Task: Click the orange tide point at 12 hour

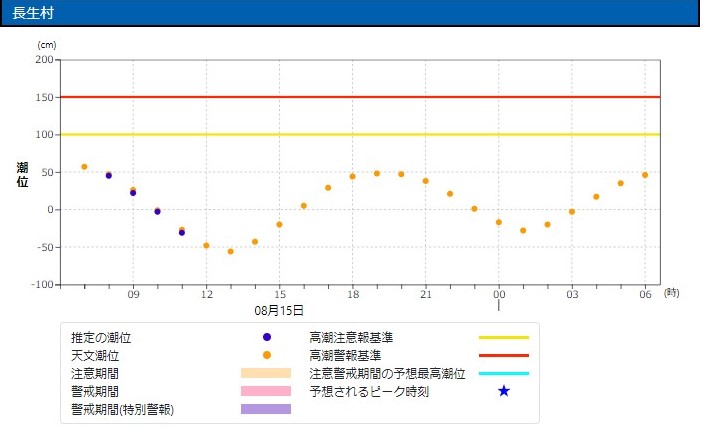Action: click(206, 246)
